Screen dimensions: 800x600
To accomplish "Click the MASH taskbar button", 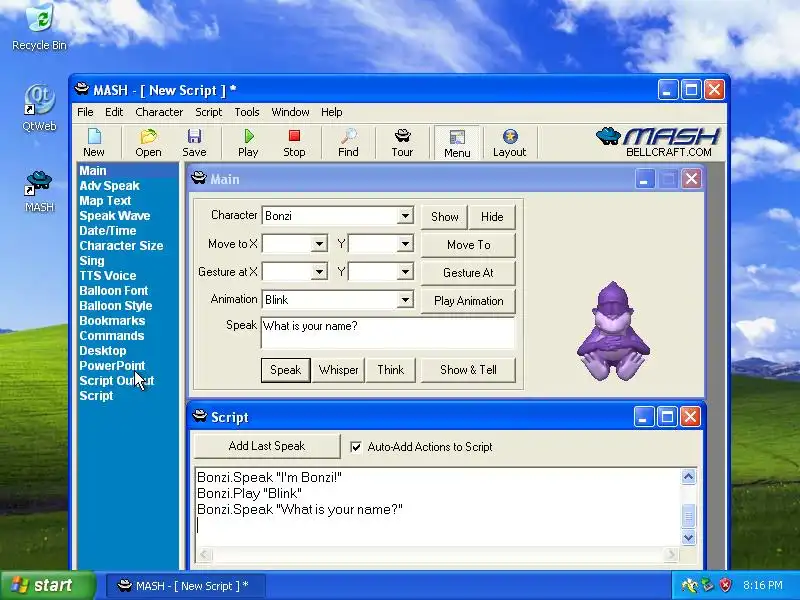I will coord(185,585).
